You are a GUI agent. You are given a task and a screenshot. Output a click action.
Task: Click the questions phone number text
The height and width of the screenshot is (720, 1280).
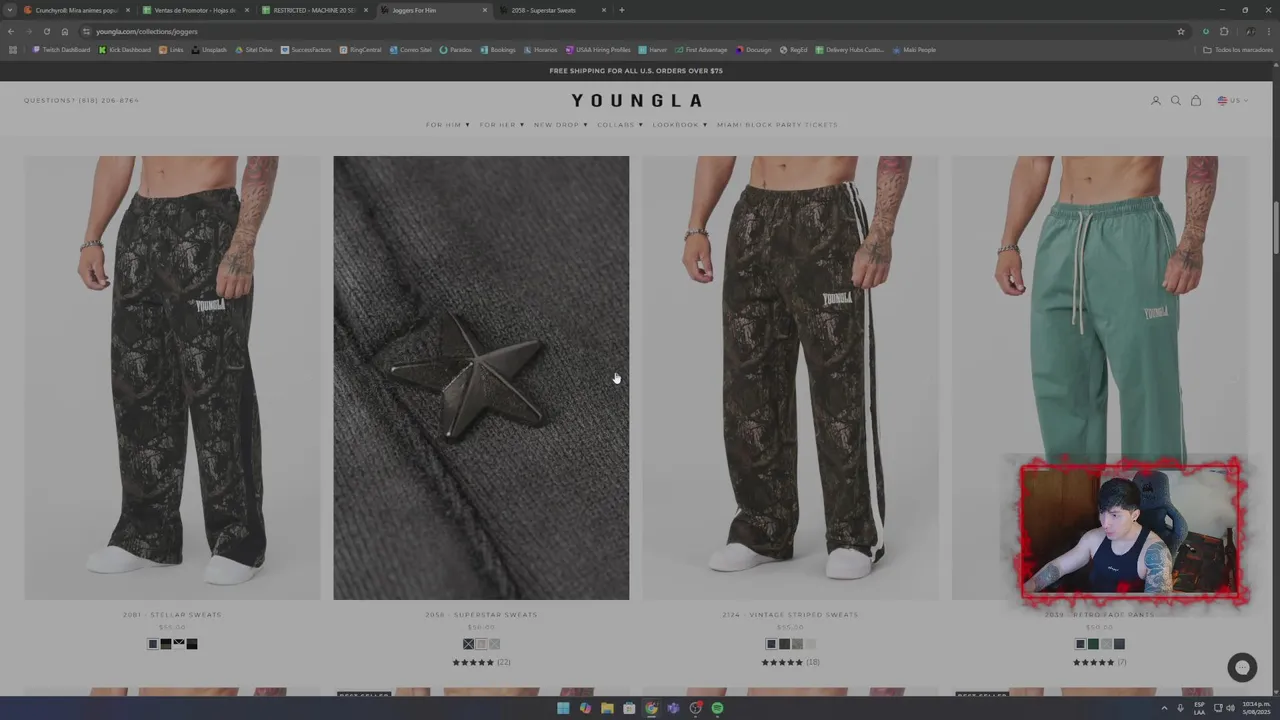coord(82,101)
